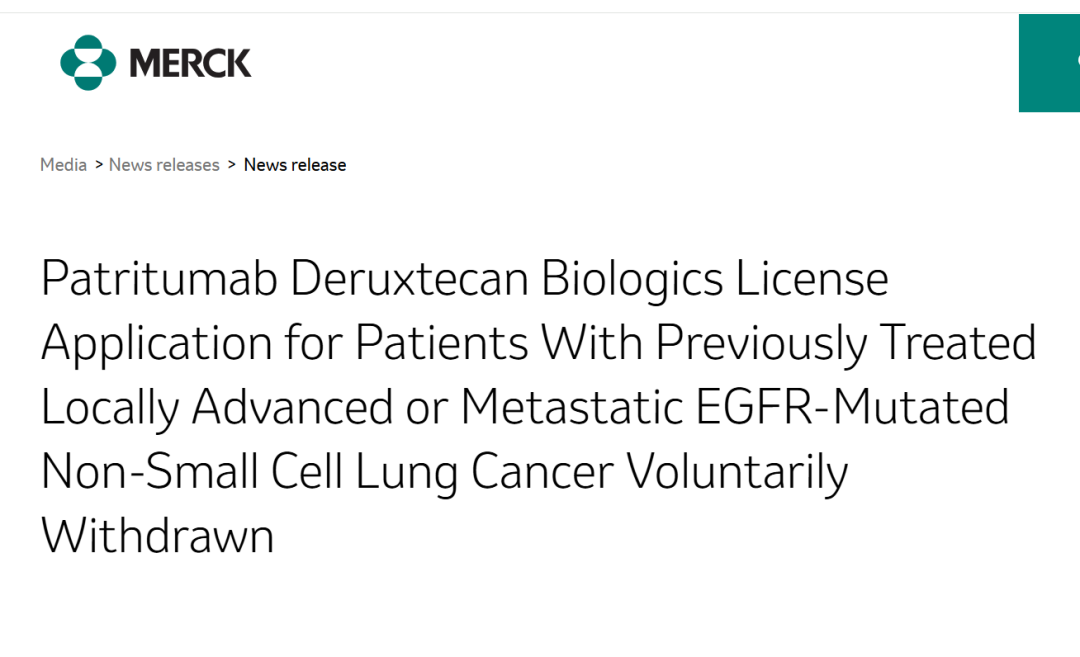Open the News releases breadcrumb link

(164, 165)
